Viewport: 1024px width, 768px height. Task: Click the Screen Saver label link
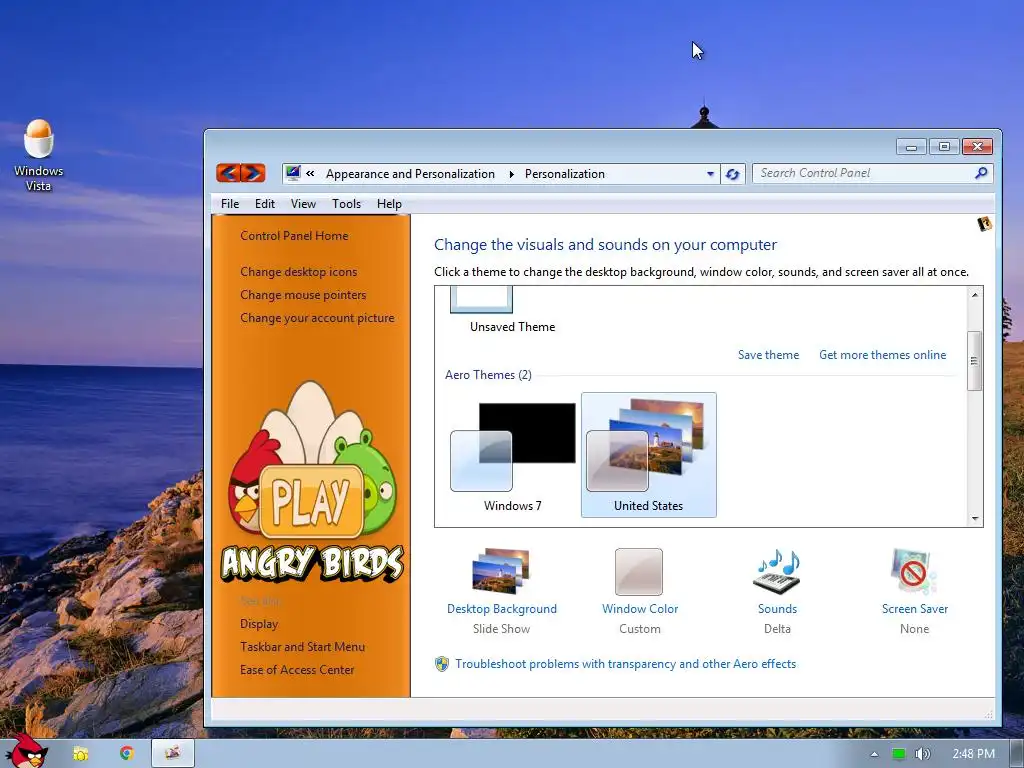914,609
